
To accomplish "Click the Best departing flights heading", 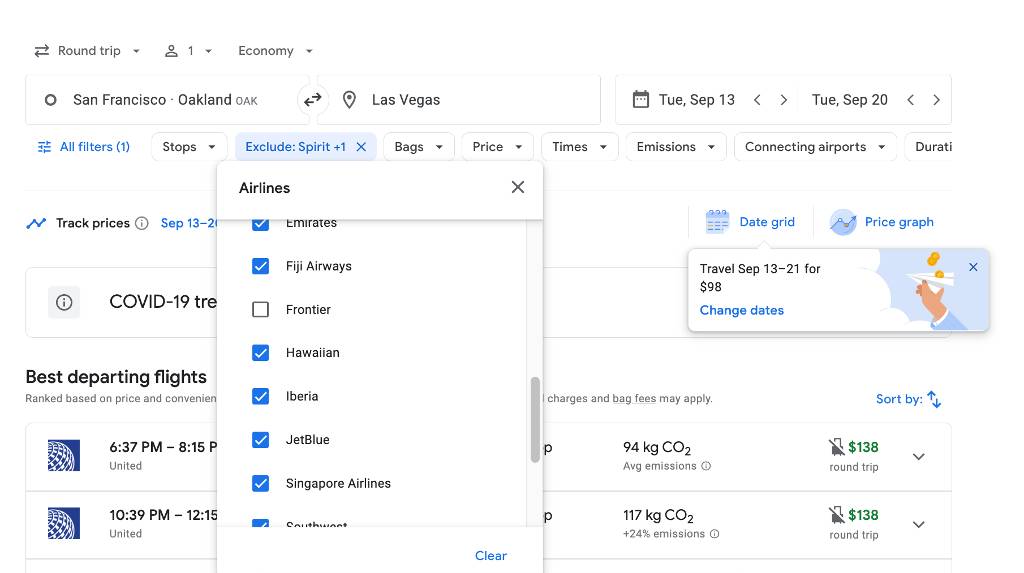I will tap(116, 377).
